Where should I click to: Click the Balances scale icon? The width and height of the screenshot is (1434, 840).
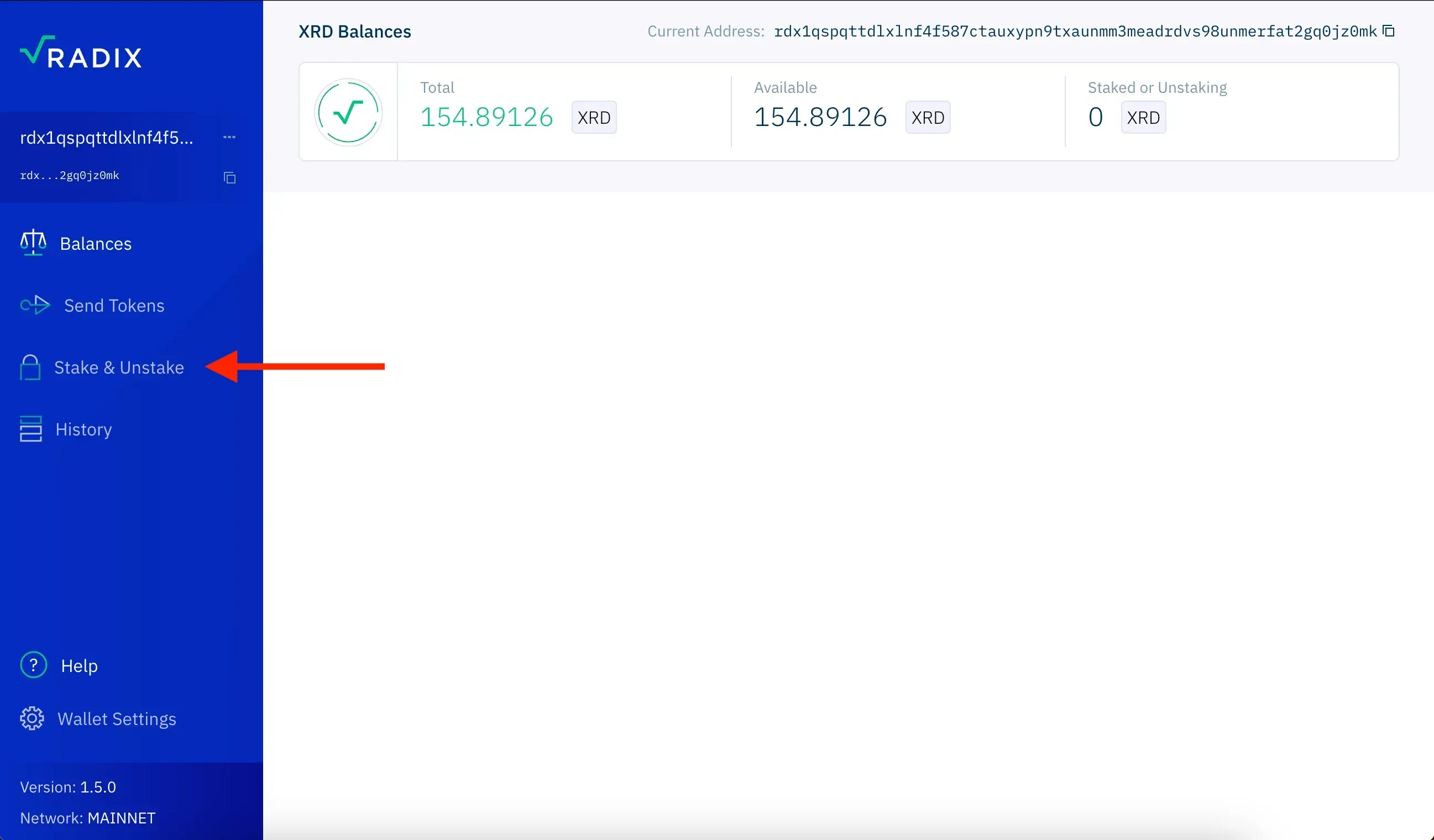[x=33, y=243]
